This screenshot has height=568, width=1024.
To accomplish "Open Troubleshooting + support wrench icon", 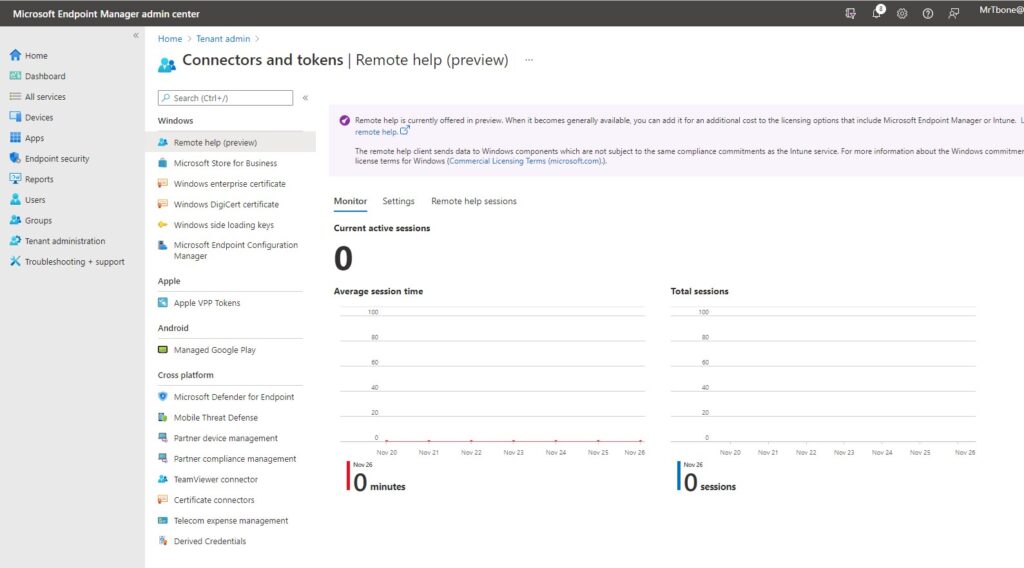I will coord(15,261).
